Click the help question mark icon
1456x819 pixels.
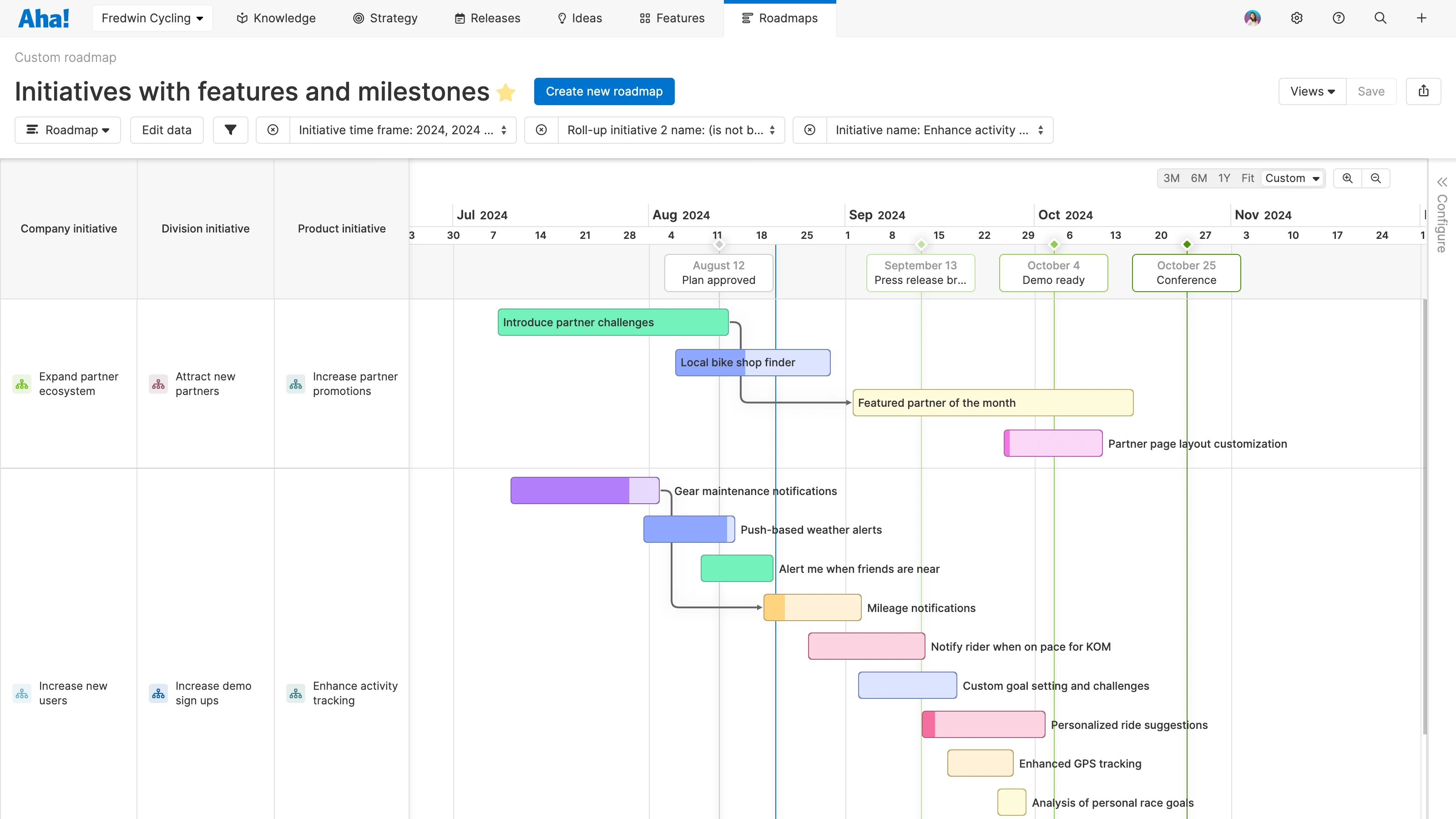(1339, 18)
